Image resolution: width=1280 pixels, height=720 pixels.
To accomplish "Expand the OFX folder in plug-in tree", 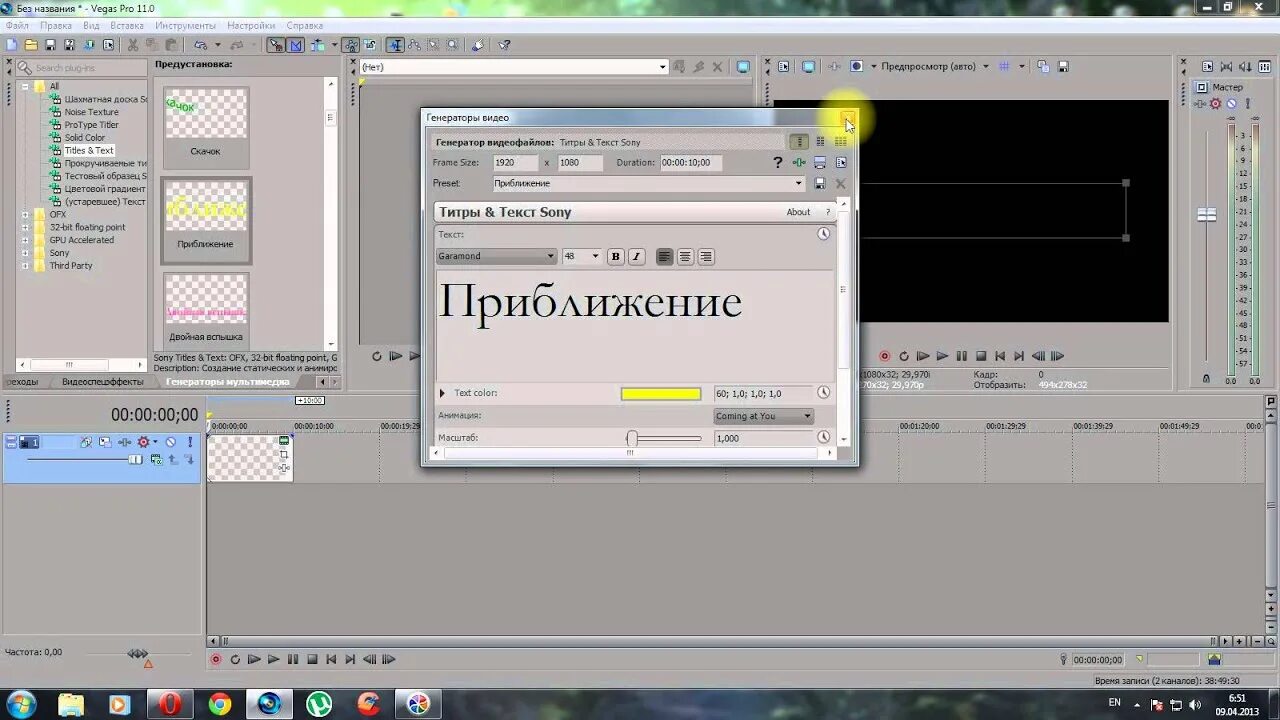I will tap(26, 214).
